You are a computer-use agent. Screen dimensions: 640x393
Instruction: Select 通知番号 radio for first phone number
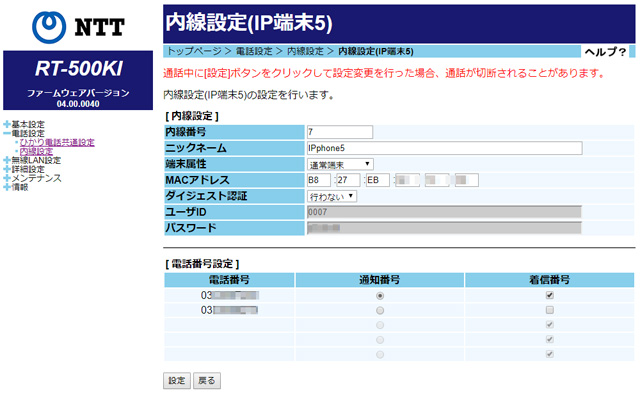tap(380, 295)
